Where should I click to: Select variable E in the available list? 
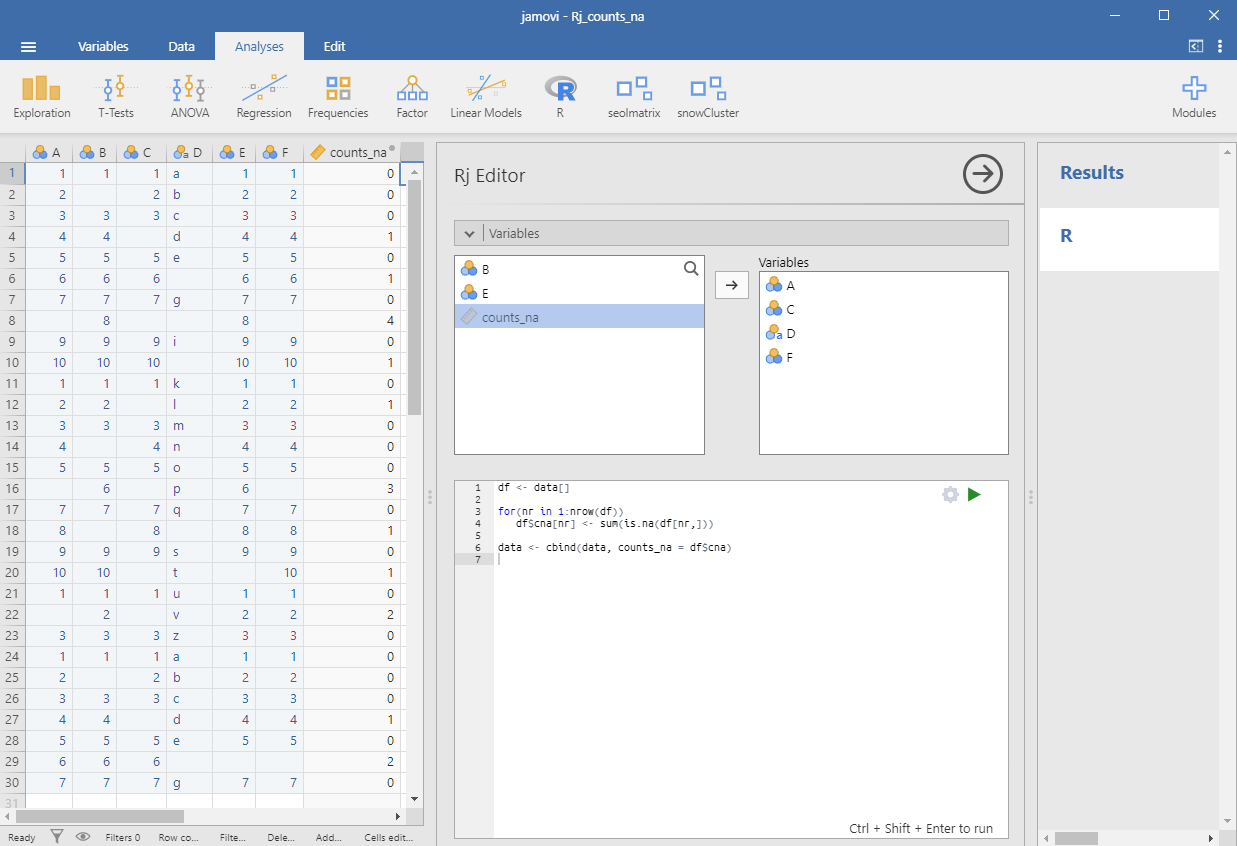(579, 293)
